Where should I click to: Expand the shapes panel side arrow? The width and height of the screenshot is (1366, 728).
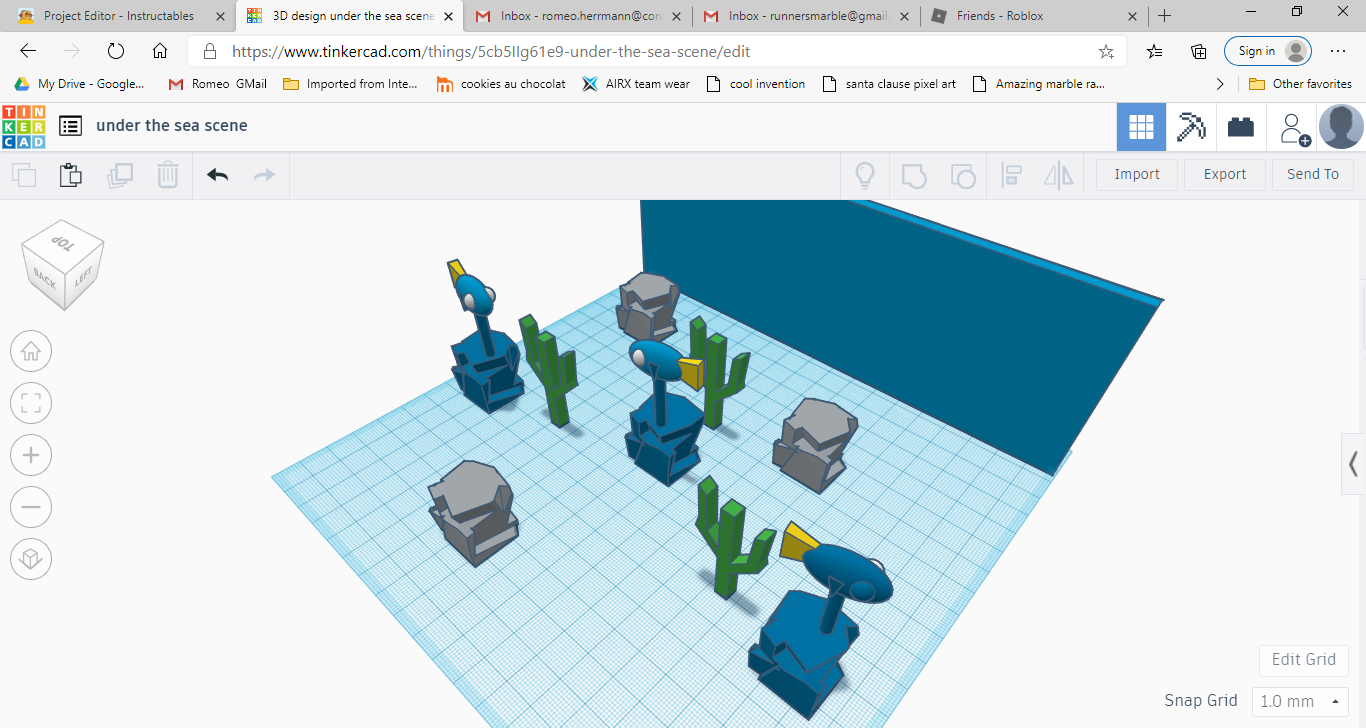1353,464
